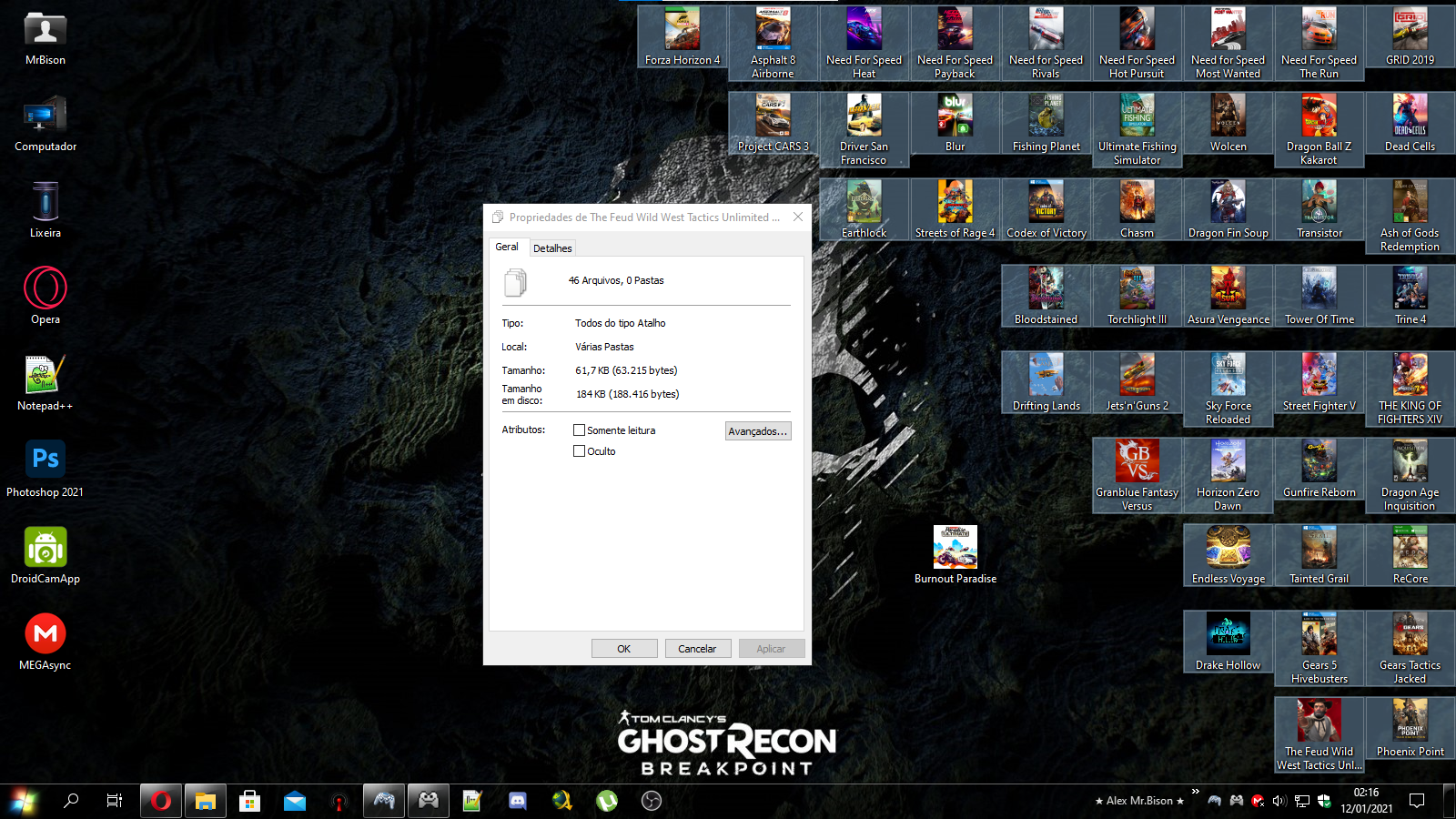
Task: Switch to the Detalhes tab
Action: point(552,248)
